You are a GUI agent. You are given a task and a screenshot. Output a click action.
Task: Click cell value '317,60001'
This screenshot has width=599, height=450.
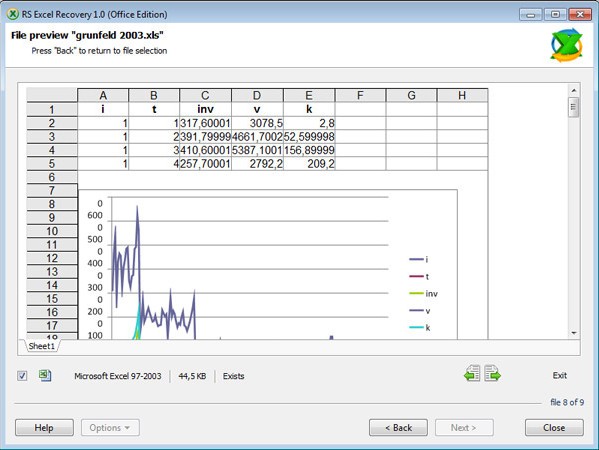tap(206, 123)
